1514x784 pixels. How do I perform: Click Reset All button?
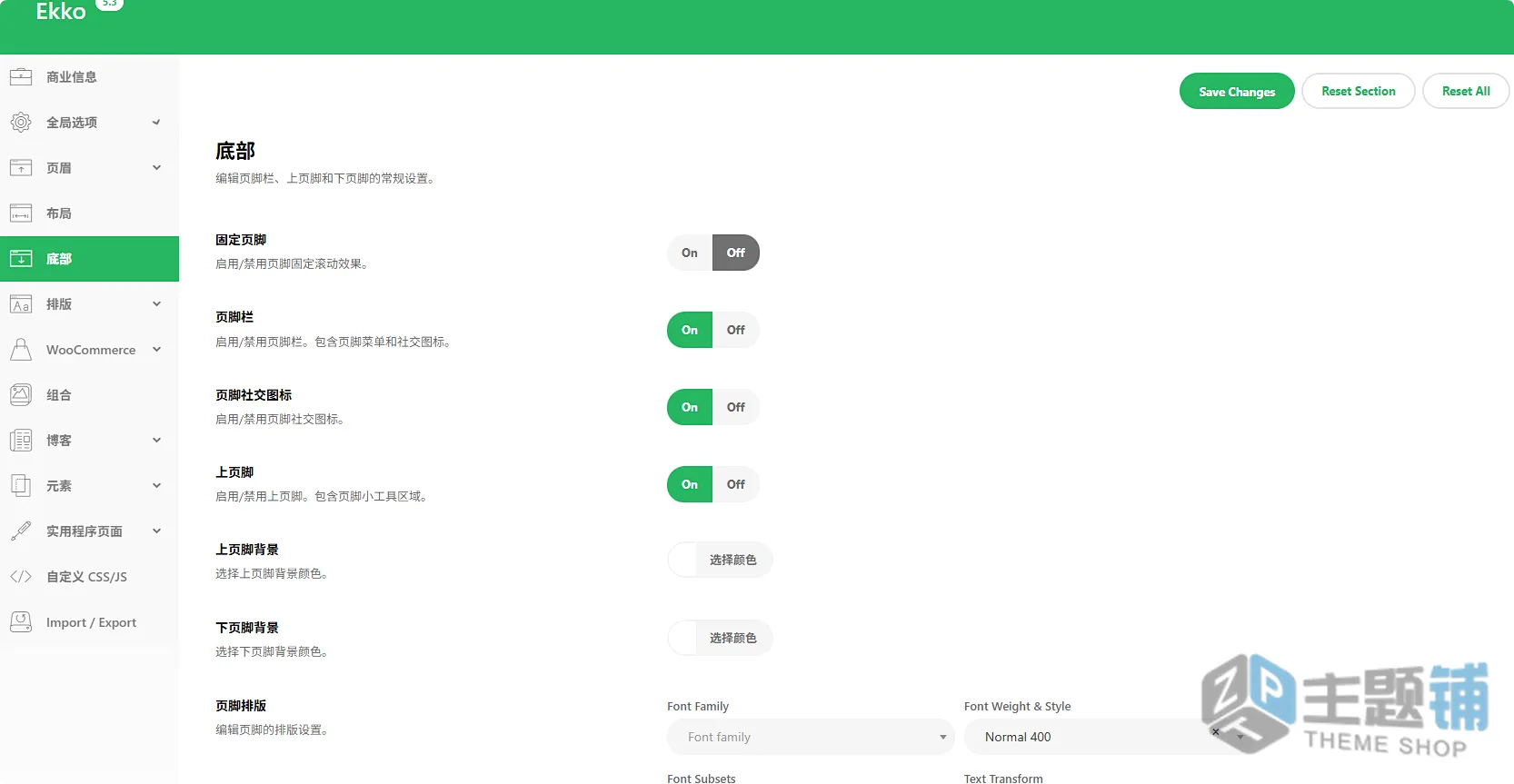1466,91
